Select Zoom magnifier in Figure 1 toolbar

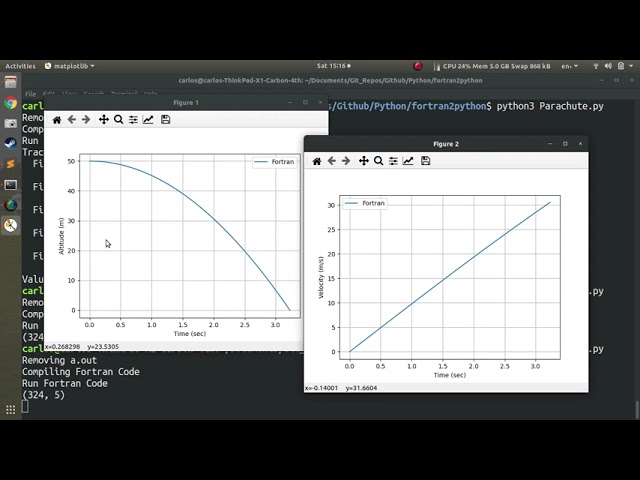pyautogui.click(x=118, y=120)
